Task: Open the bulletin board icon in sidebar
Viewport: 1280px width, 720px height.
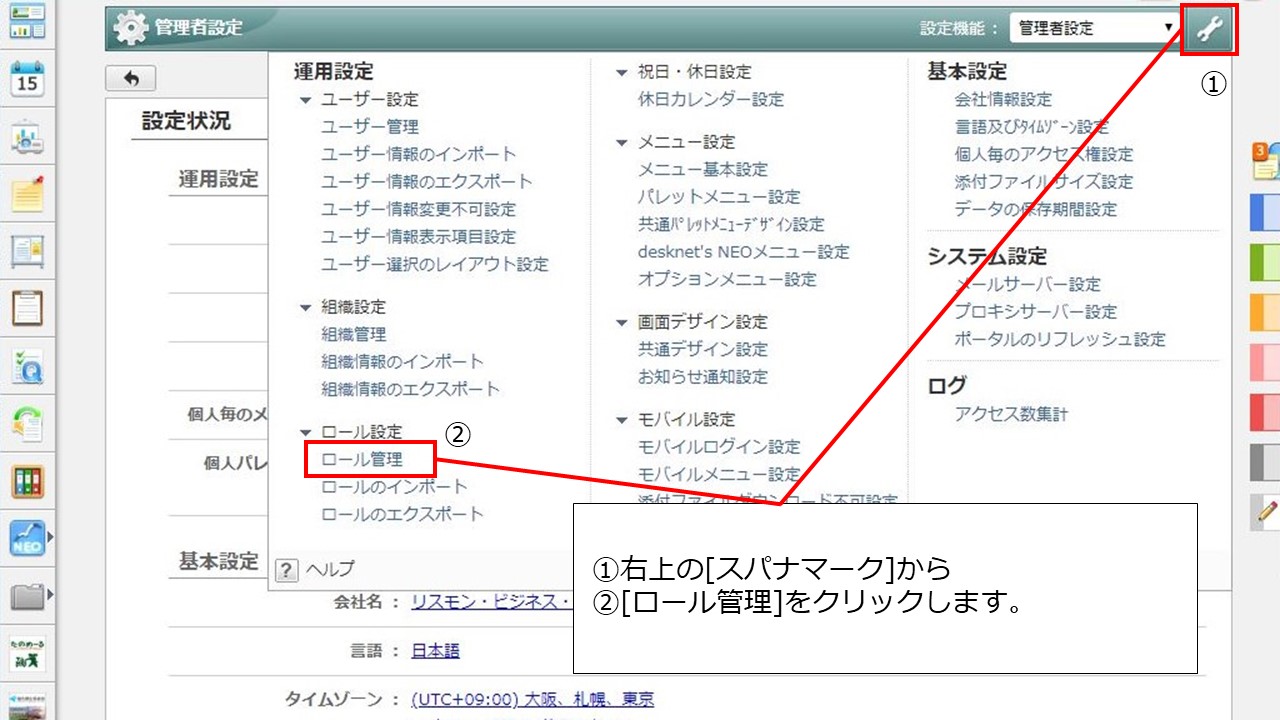Action: tap(27, 251)
